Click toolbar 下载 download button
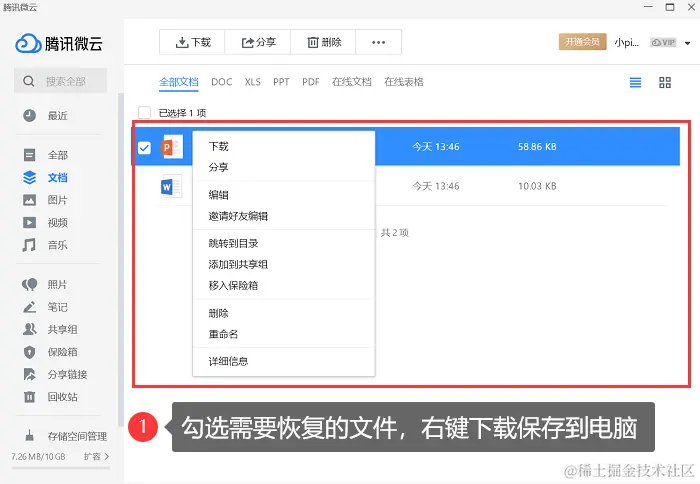Image resolution: width=700 pixels, height=484 pixels. tap(192, 42)
